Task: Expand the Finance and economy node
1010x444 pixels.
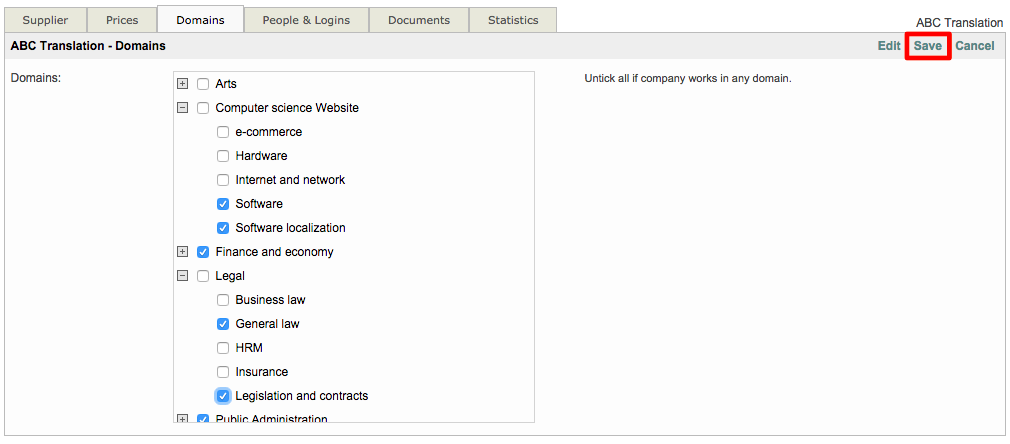Action: (x=182, y=252)
